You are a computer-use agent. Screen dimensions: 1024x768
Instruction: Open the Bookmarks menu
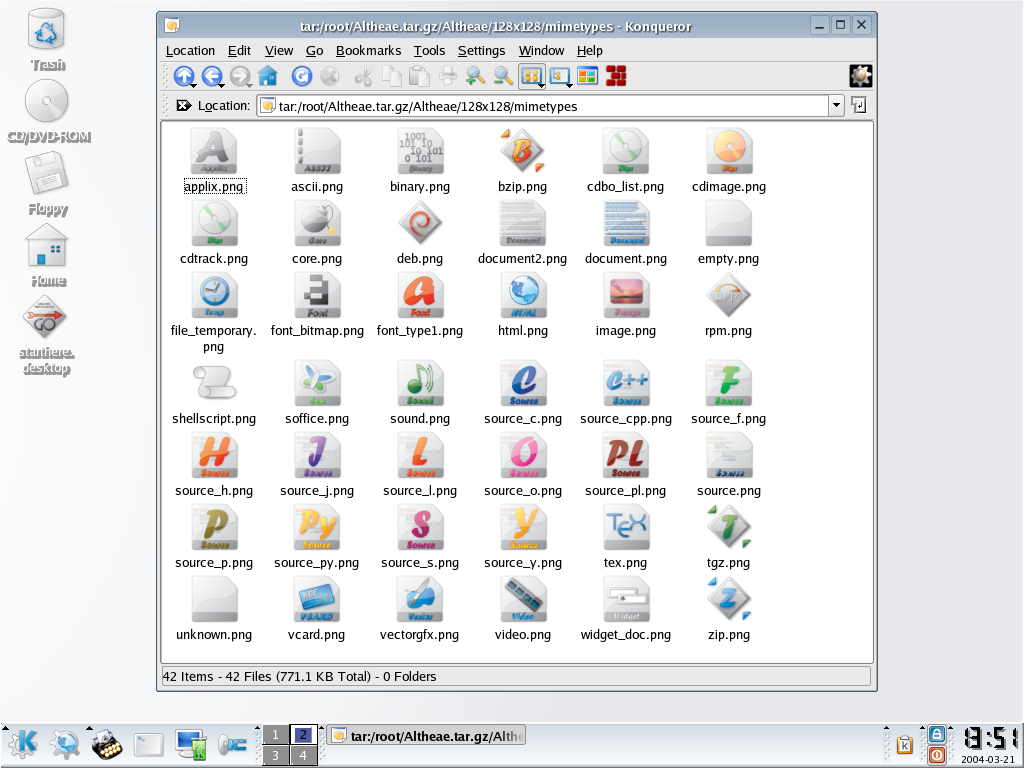point(368,51)
